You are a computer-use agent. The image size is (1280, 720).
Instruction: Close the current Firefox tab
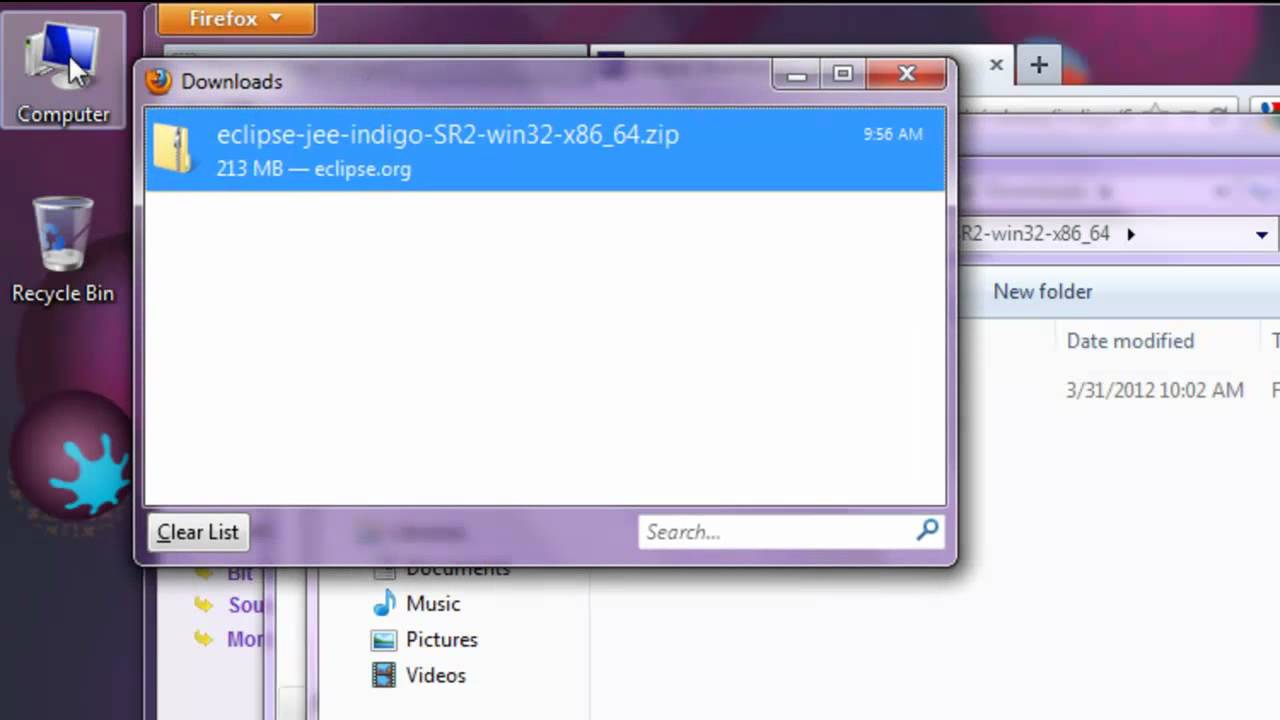pos(996,65)
